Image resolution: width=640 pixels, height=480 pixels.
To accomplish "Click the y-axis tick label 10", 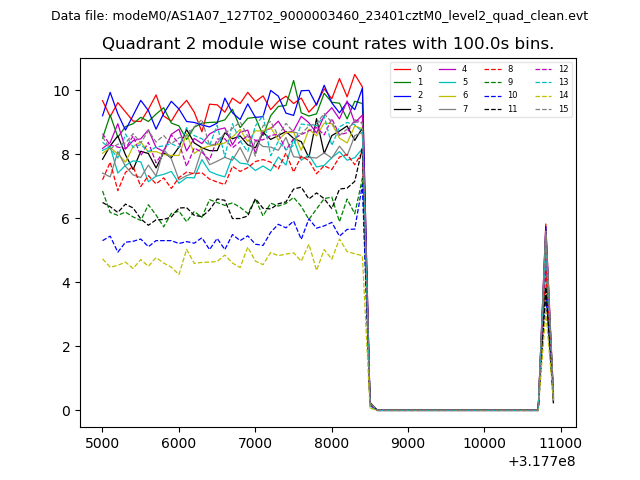I will click(62, 91).
